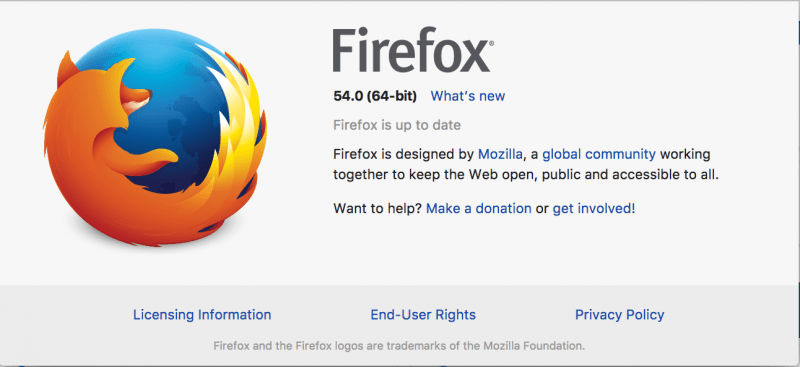The height and width of the screenshot is (367, 800).
Task: Click the large Firefox wordmark title
Action: [x=411, y=51]
